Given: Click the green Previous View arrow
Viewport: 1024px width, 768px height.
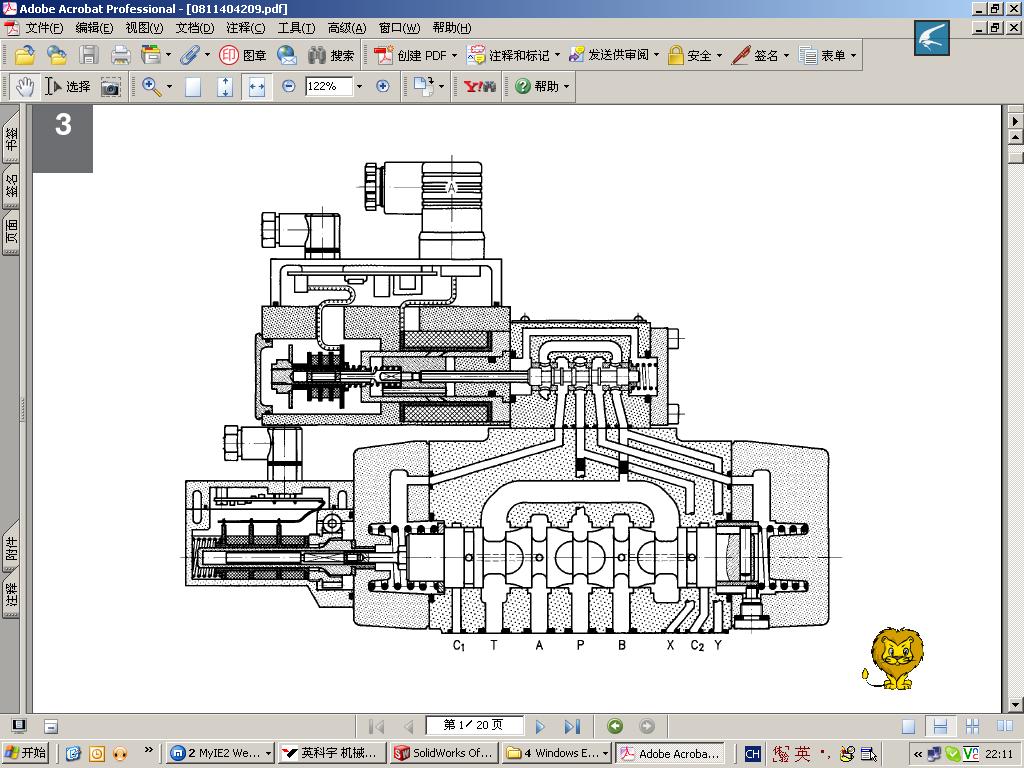Looking at the screenshot, I should pos(615,726).
